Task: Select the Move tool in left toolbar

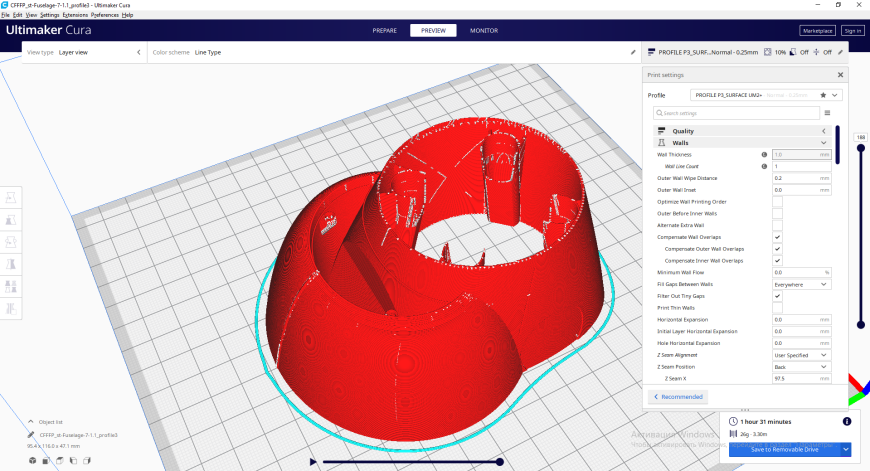Action: pos(11,197)
